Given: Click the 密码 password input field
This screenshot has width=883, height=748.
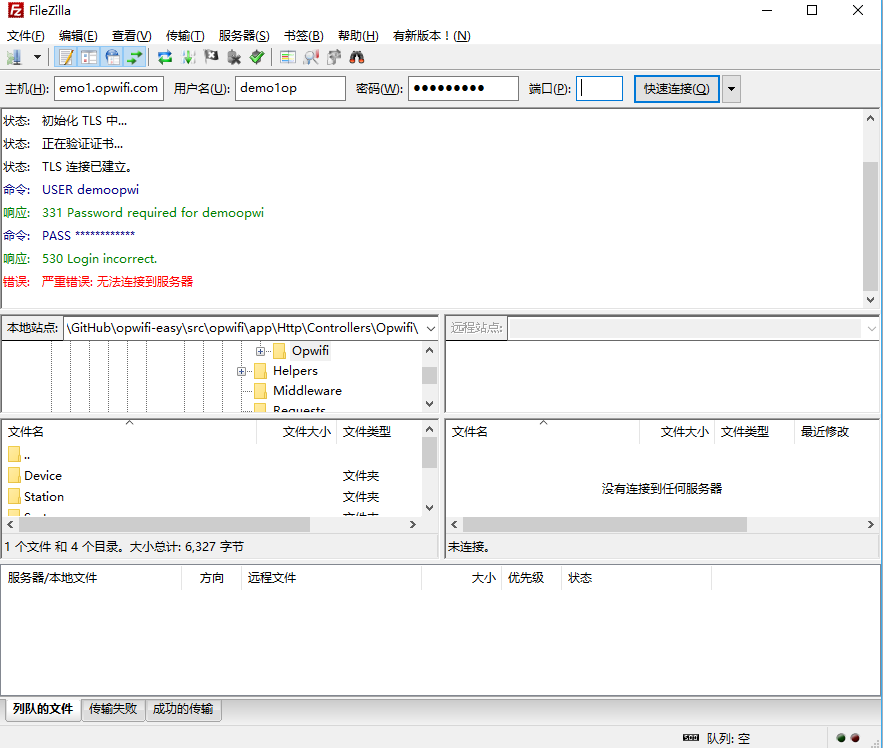Looking at the screenshot, I should pos(463,88).
